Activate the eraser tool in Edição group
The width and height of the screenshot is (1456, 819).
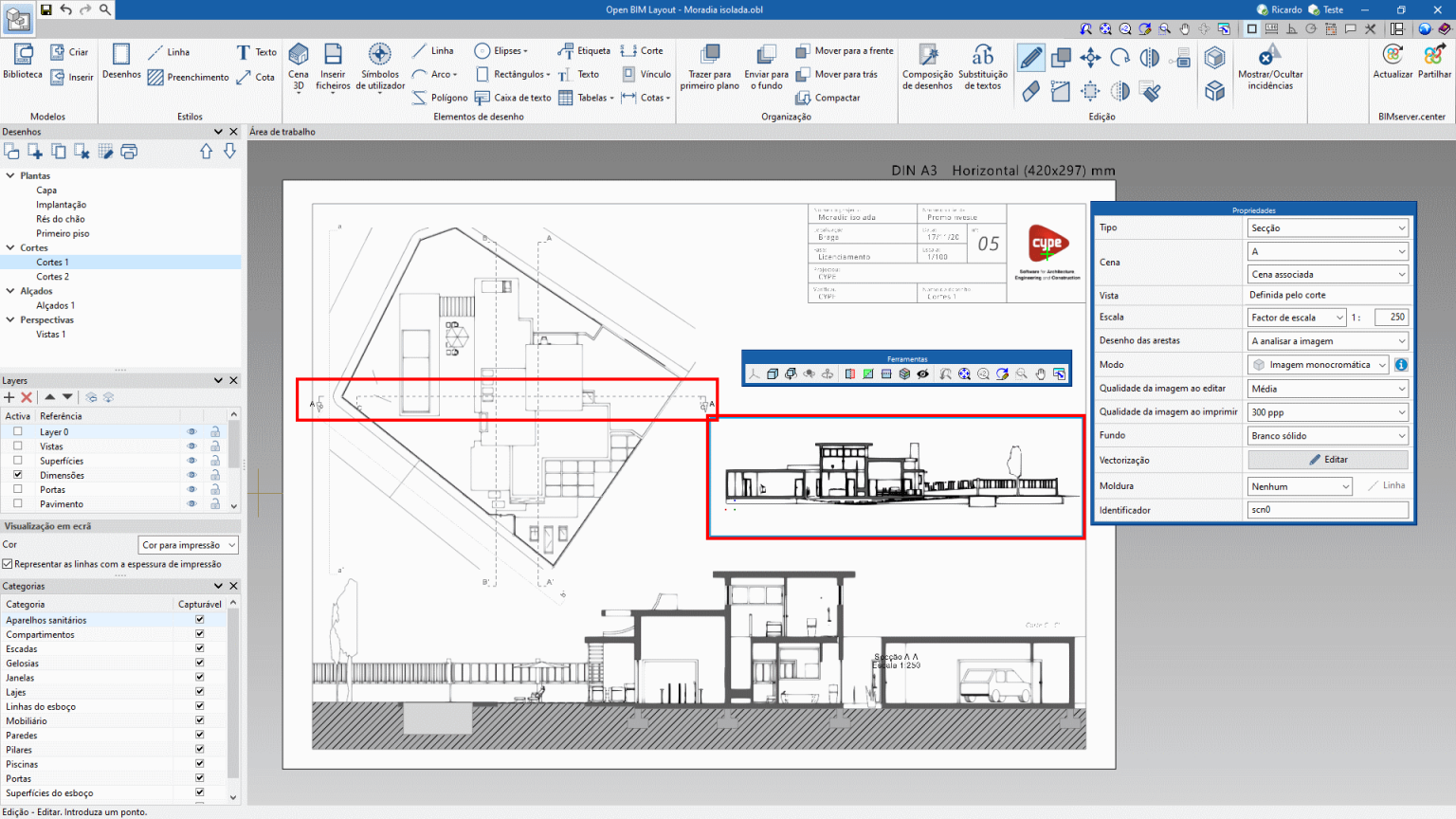pyautogui.click(x=1030, y=90)
